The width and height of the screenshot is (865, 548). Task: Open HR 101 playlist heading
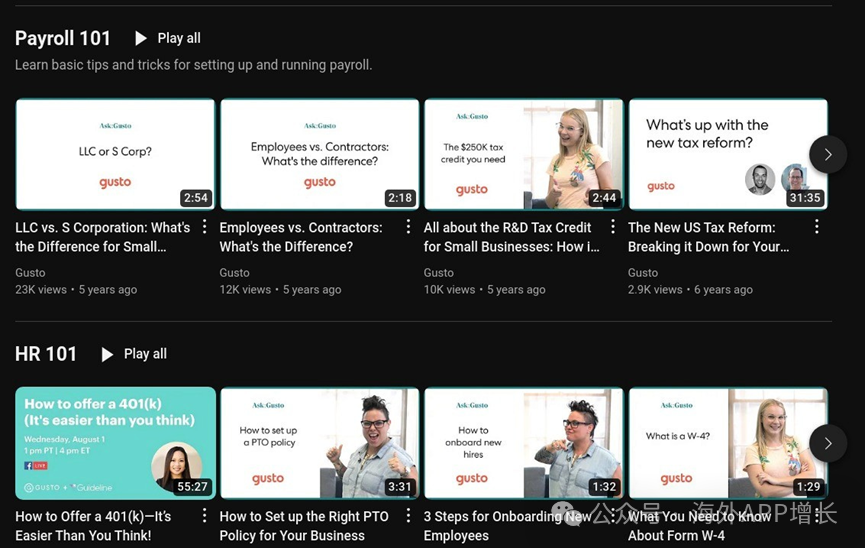click(46, 354)
